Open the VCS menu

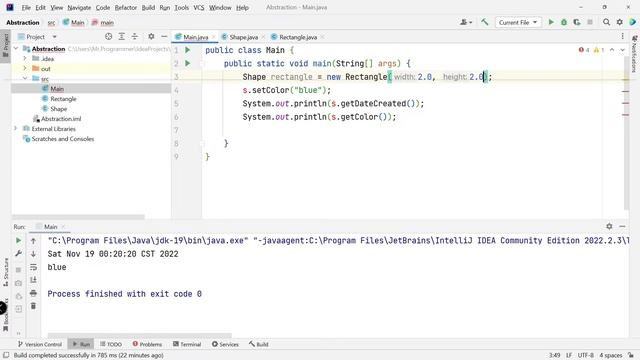pos(199,7)
